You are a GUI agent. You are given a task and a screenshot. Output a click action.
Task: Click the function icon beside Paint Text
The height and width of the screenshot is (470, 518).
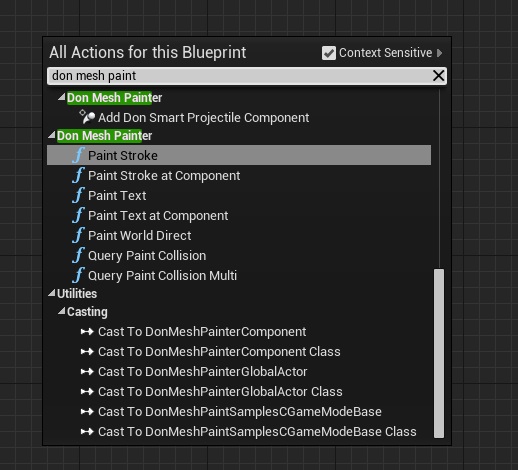coord(78,195)
